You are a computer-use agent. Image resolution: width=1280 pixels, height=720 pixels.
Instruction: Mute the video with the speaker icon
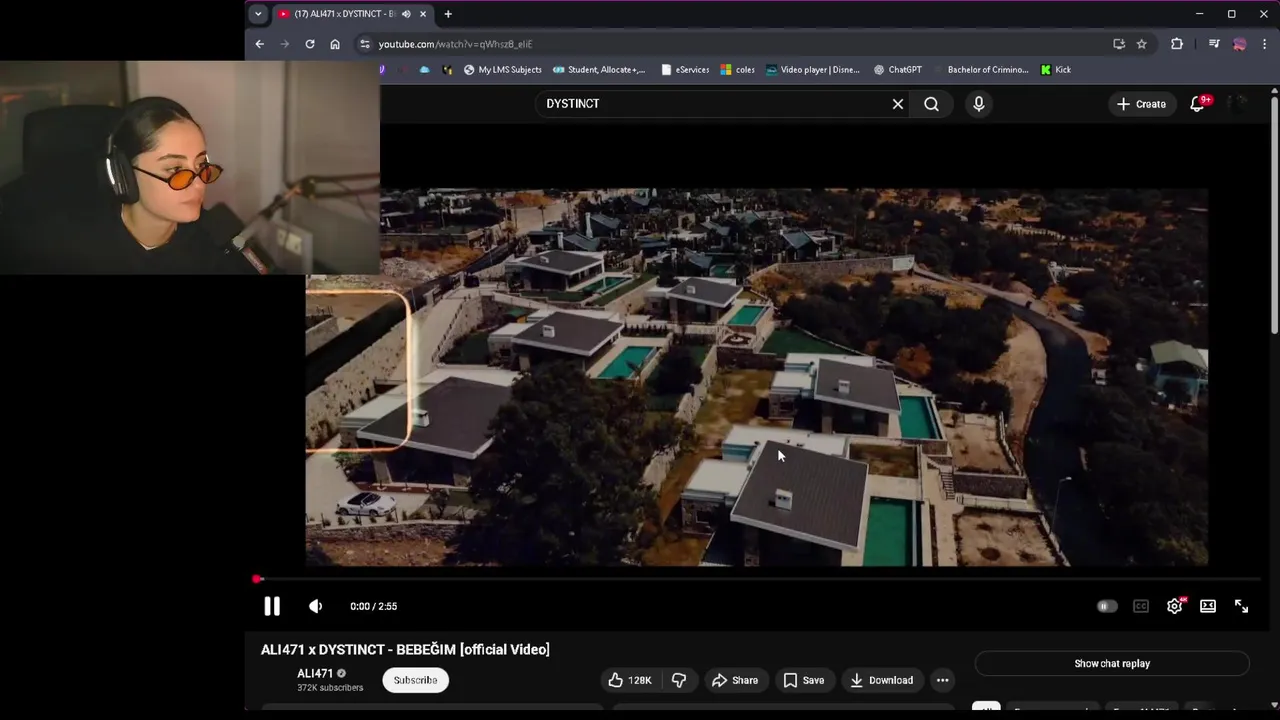(316, 606)
